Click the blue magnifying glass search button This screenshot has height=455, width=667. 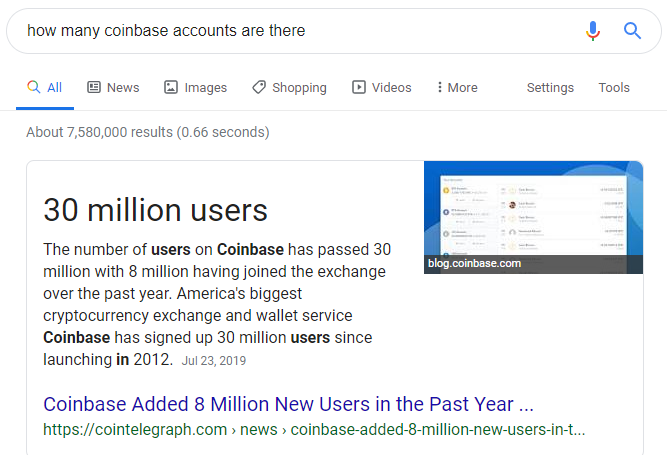(632, 31)
